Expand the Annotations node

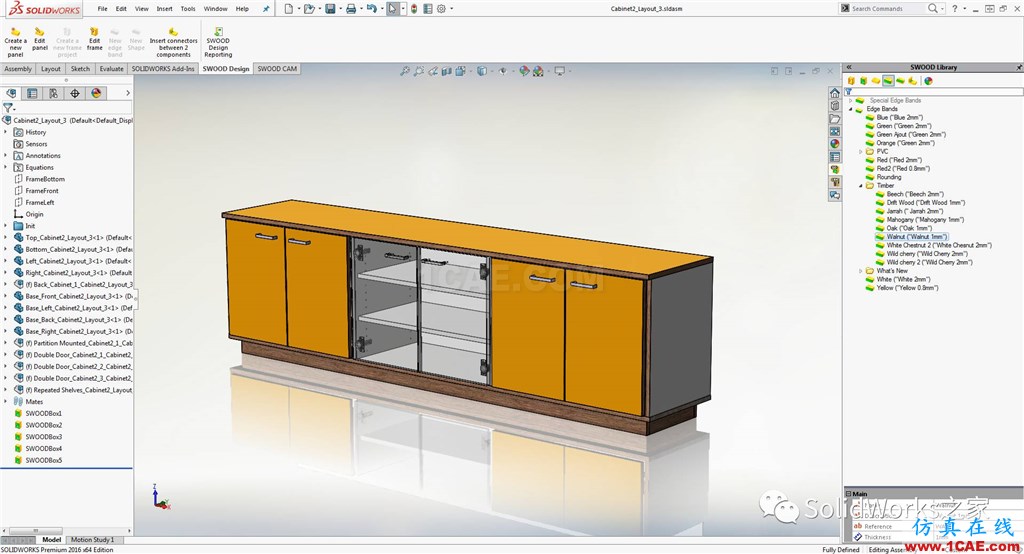pyautogui.click(x=6, y=155)
